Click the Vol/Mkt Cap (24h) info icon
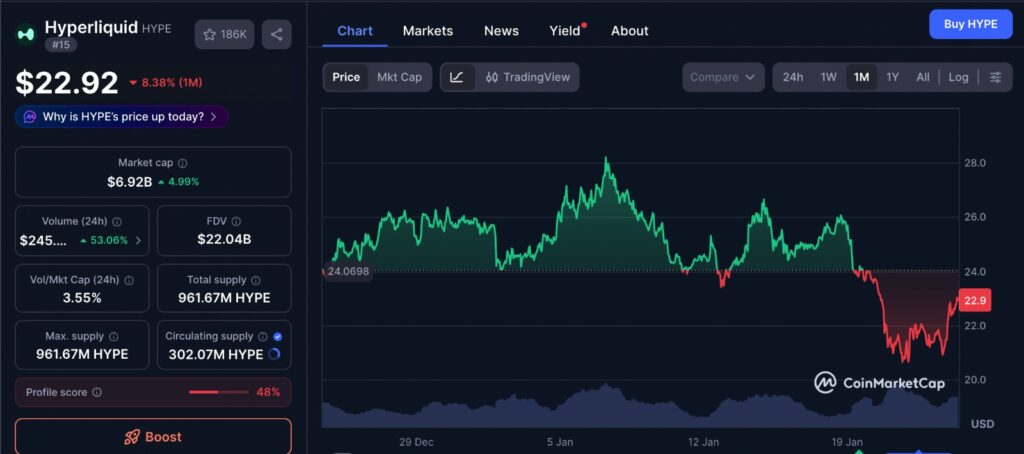Image resolution: width=1024 pixels, height=454 pixels. coord(129,280)
